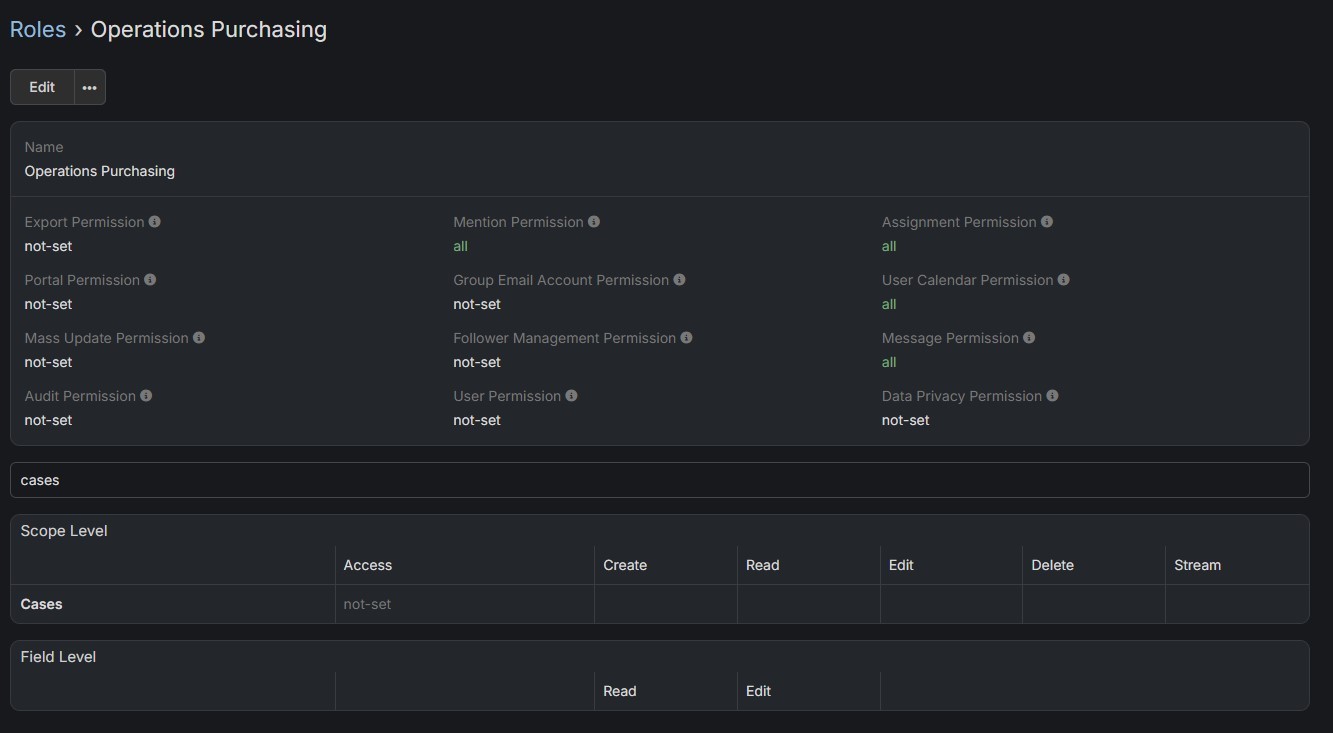Click the Cases row label in Scope Level
Image resolution: width=1333 pixels, height=733 pixels.
click(42, 604)
